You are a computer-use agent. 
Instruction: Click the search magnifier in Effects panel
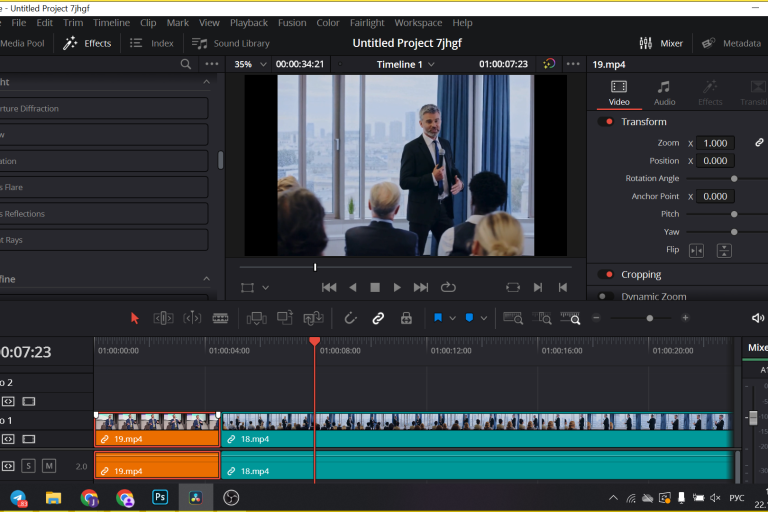pos(185,64)
